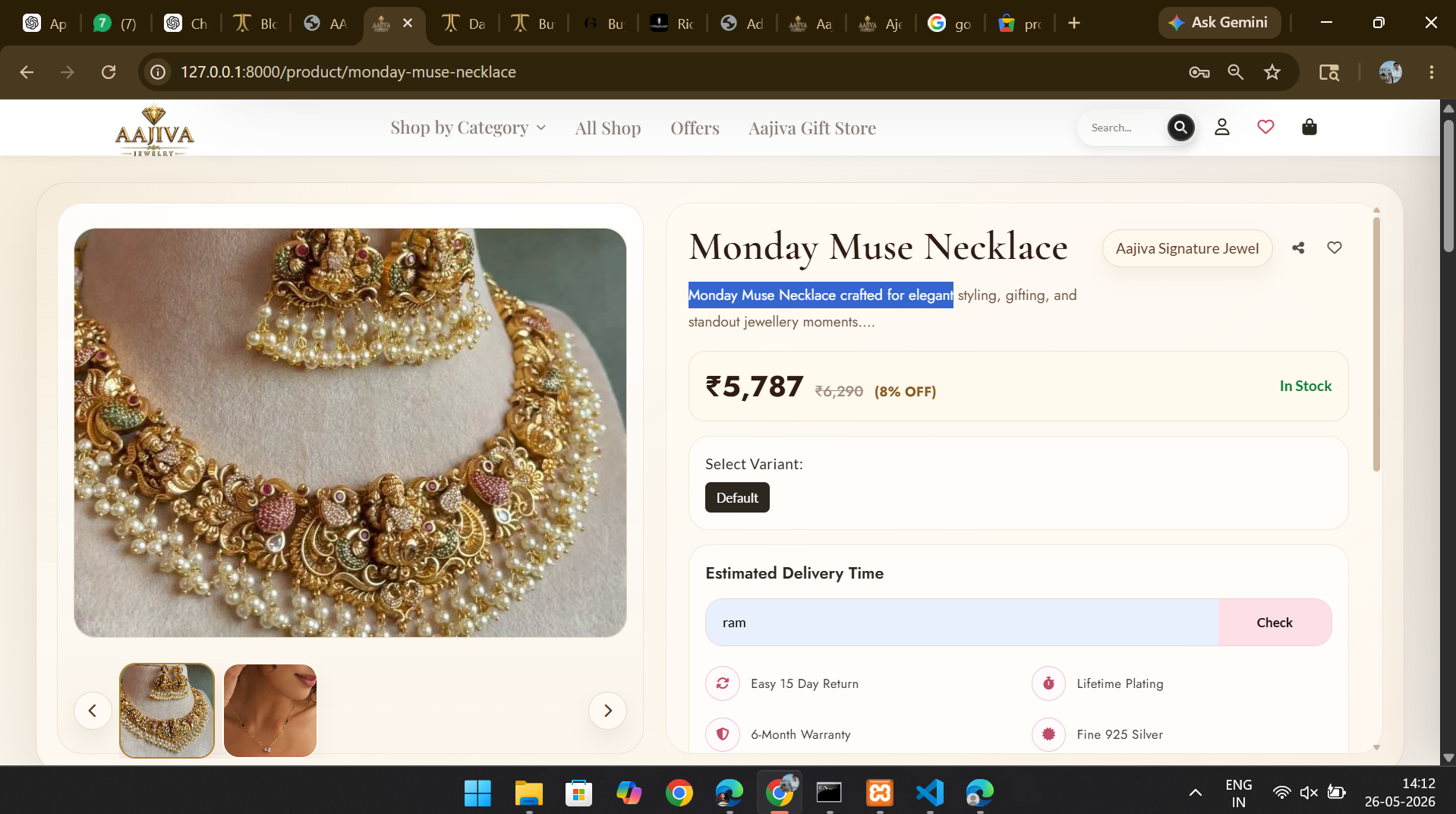Open Microsoft Store from taskbar
The image size is (1456, 814).
tap(578, 793)
